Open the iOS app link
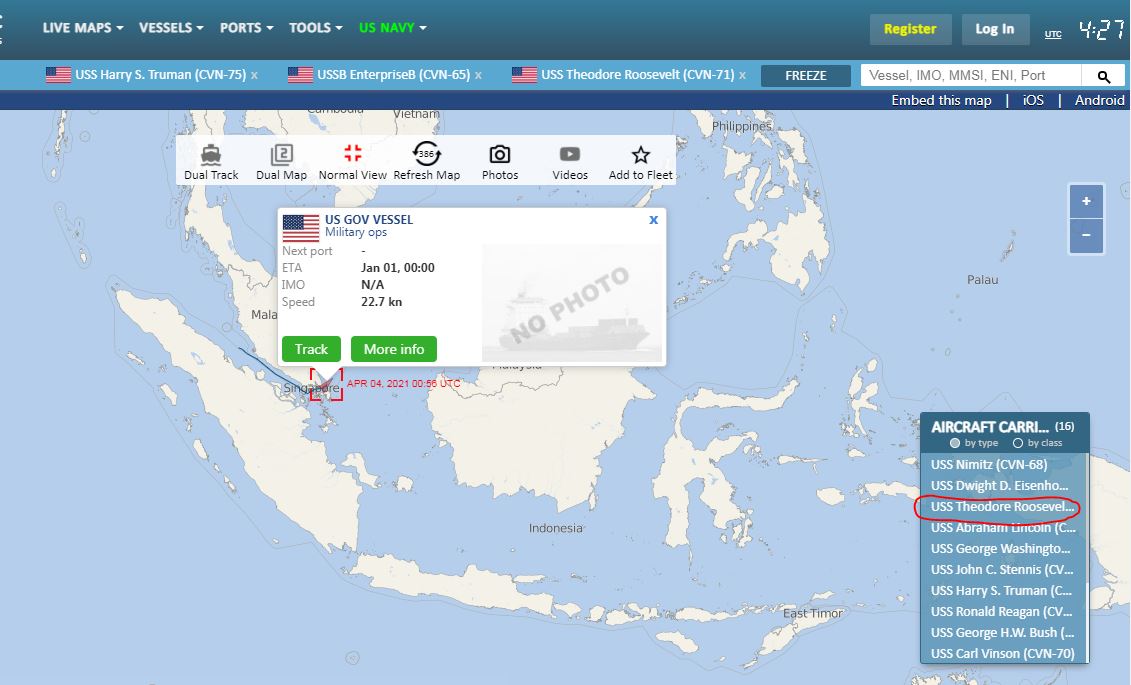 click(1033, 100)
